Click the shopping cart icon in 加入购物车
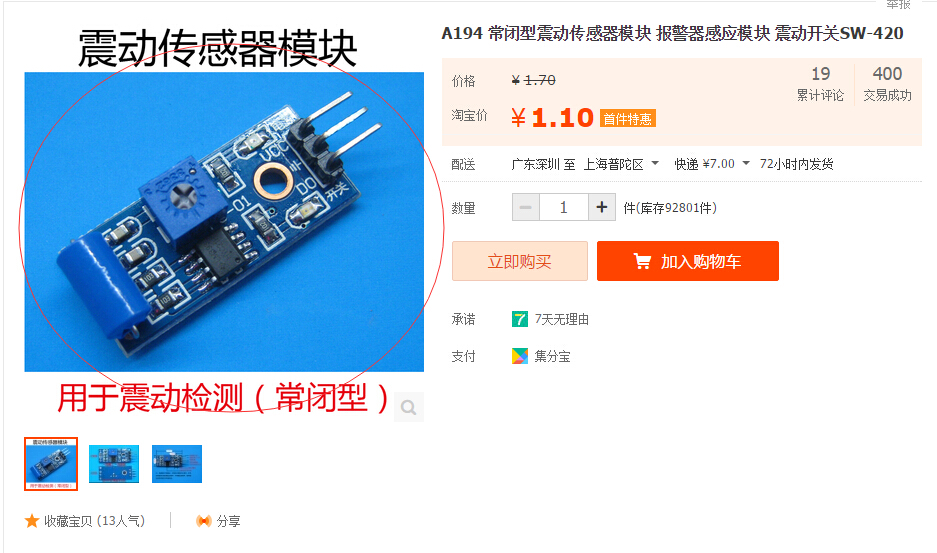The height and width of the screenshot is (553, 937). (x=642, y=261)
